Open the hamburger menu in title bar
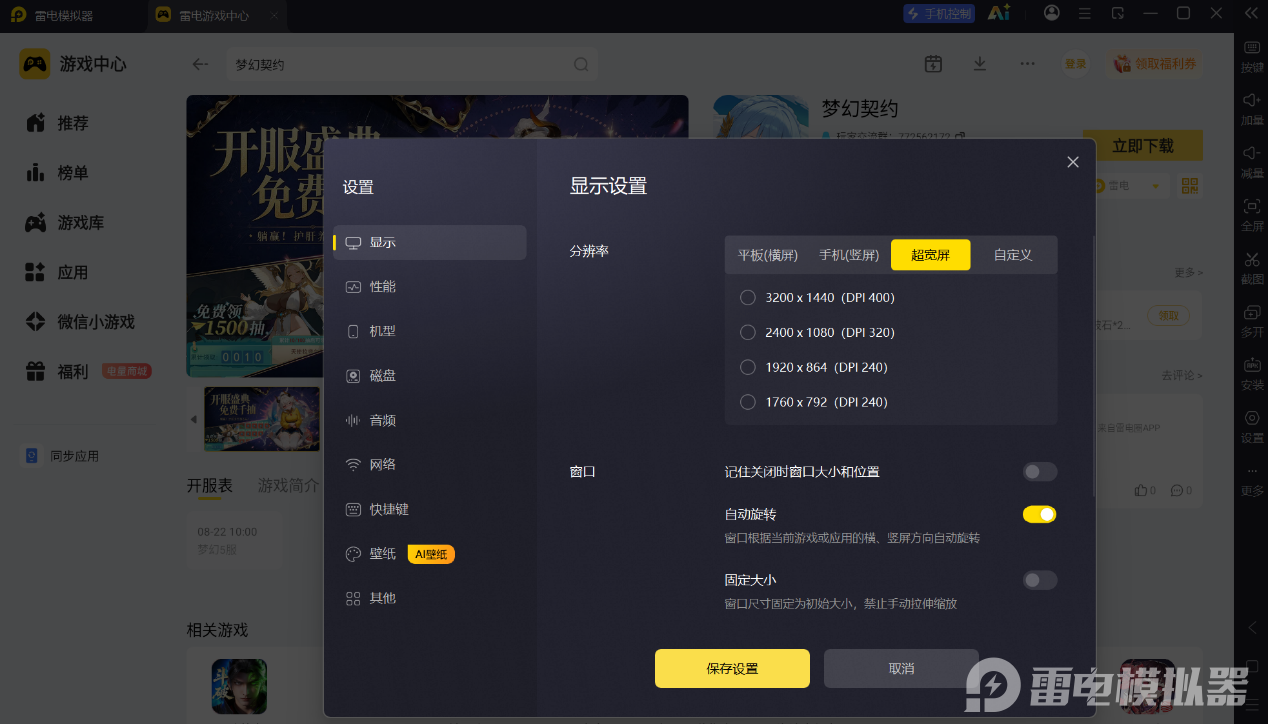The width and height of the screenshot is (1268, 724). click(x=1085, y=13)
